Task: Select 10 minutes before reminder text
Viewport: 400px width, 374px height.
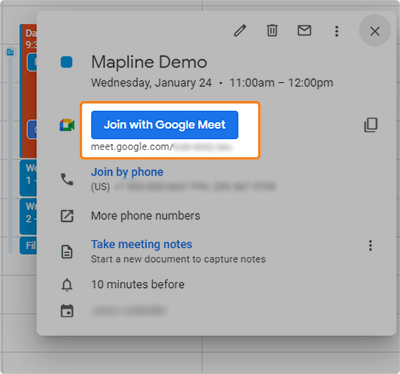Action: point(138,284)
